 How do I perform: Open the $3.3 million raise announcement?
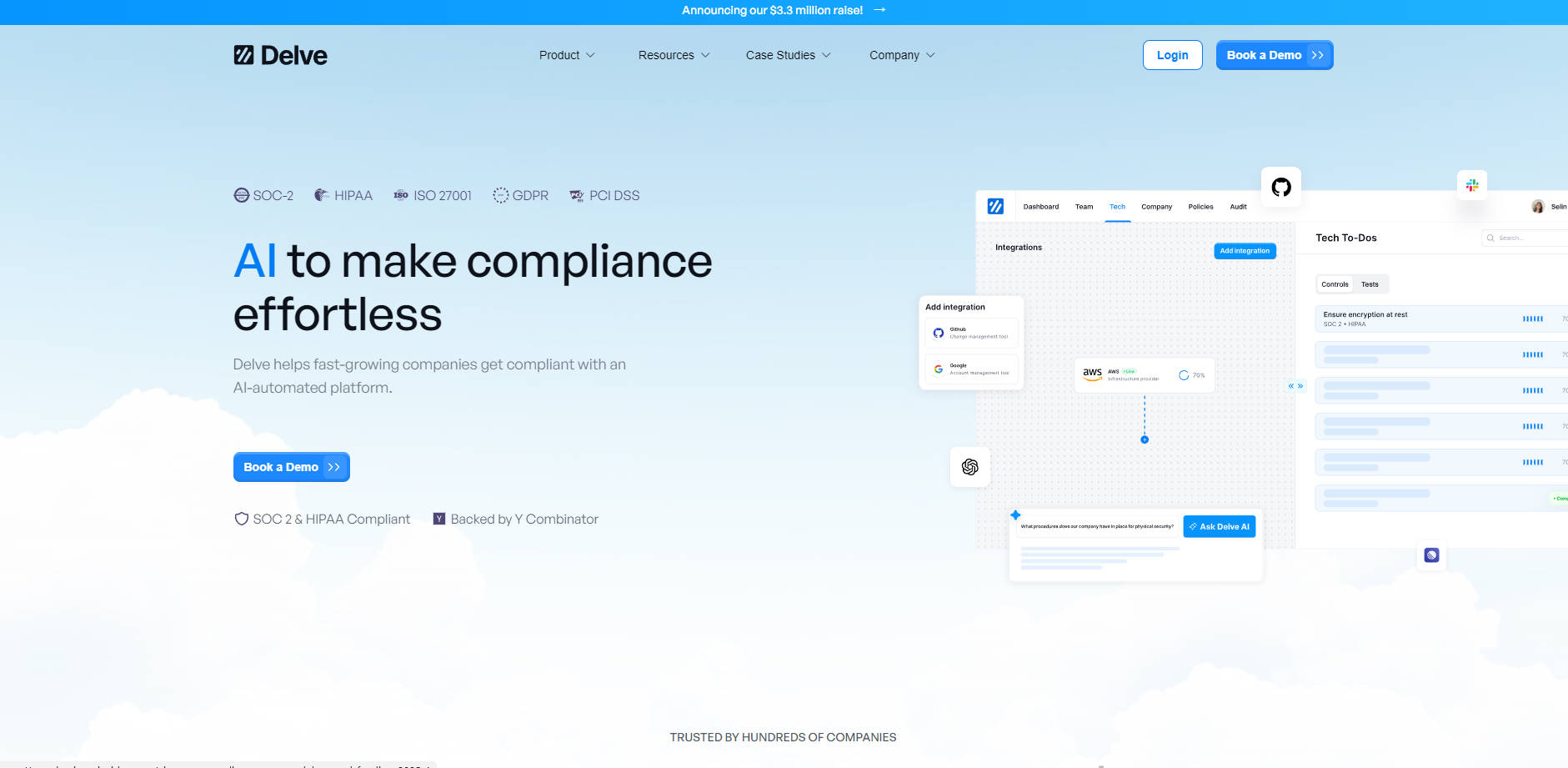[x=783, y=11]
